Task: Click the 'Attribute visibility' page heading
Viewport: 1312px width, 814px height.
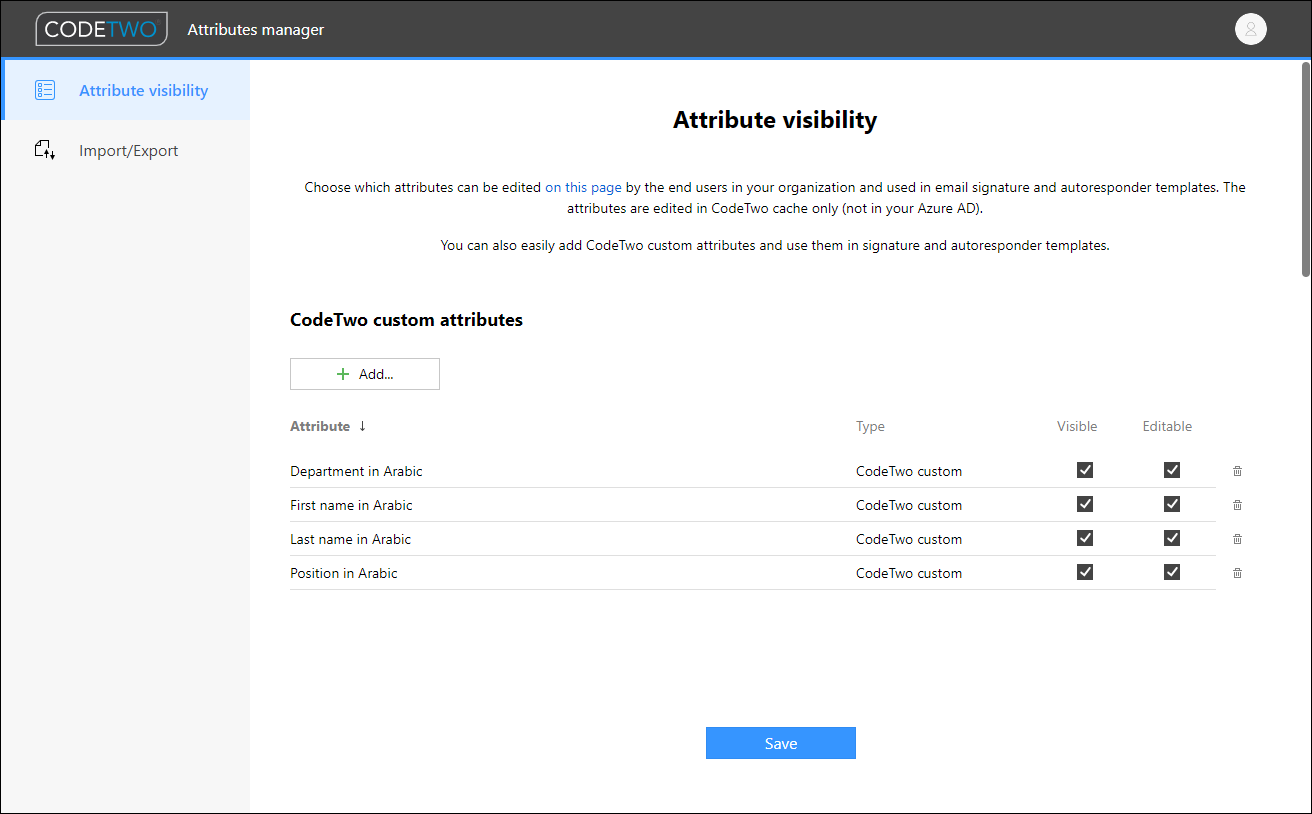Action: (775, 120)
